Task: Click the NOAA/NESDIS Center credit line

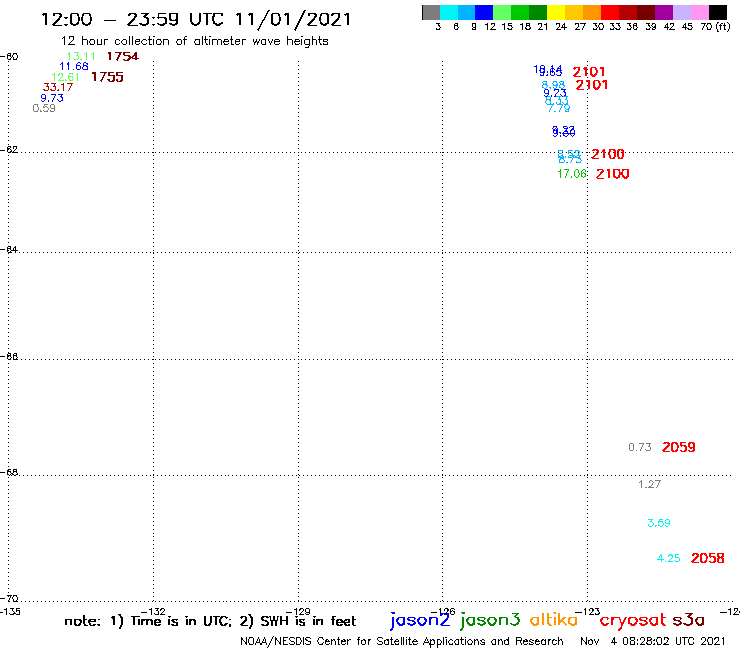Action: coord(402,642)
